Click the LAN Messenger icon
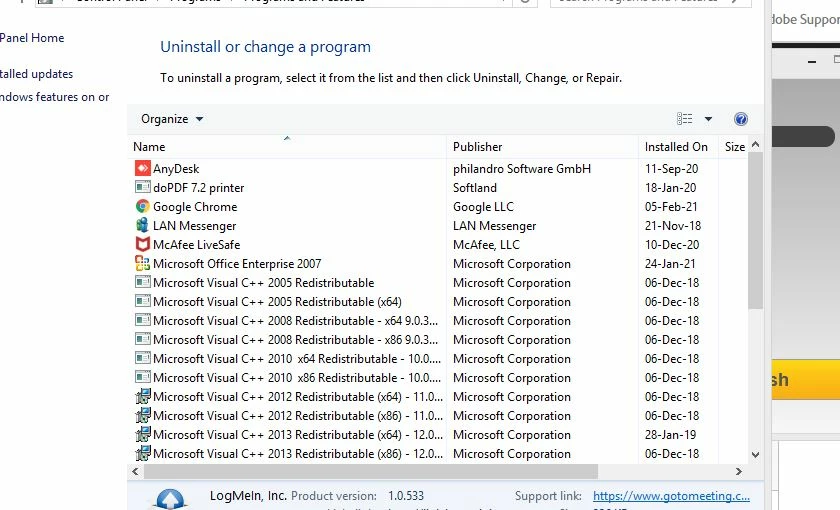 point(142,225)
